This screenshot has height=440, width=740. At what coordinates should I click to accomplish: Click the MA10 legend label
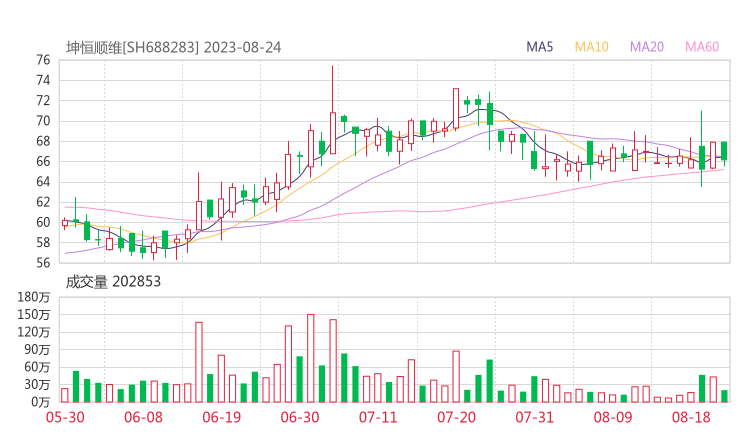(591, 47)
